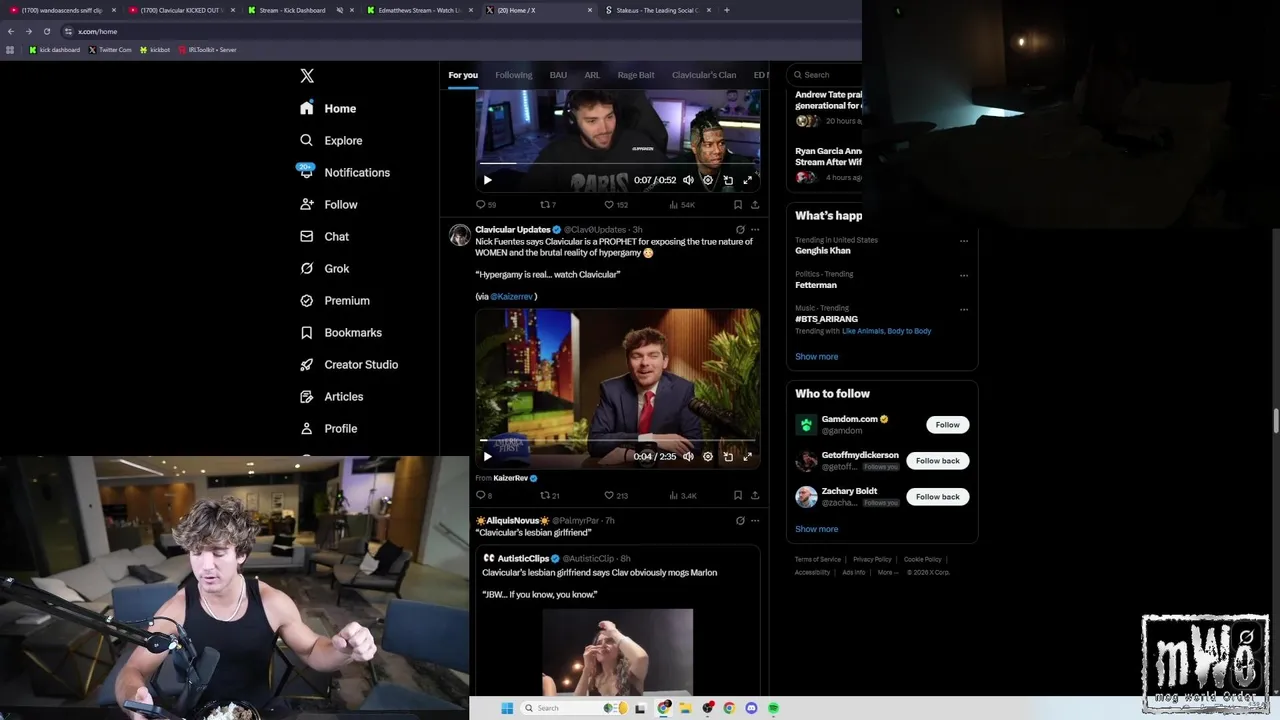The image size is (1280, 720).
Task: Open more options on Clavicular Updates post
Action: coord(755,230)
